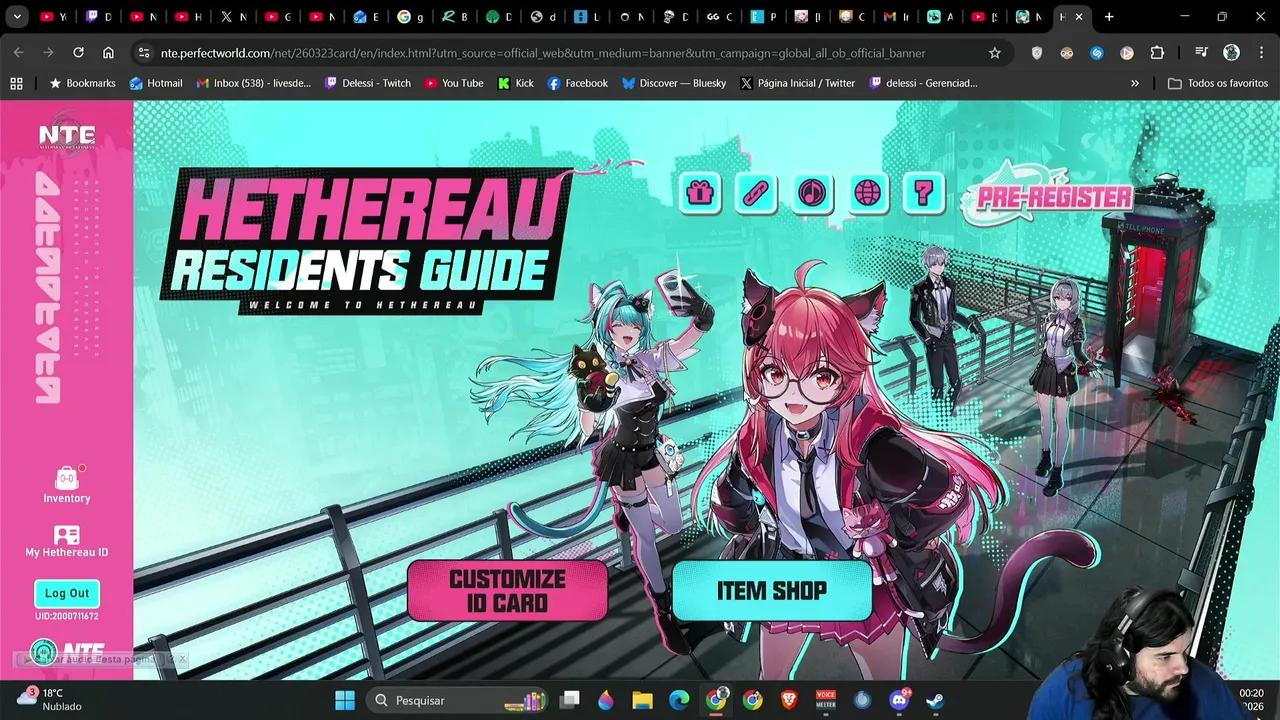The width and height of the screenshot is (1280, 720).
Task: Click the chain link share icon
Action: tap(756, 192)
